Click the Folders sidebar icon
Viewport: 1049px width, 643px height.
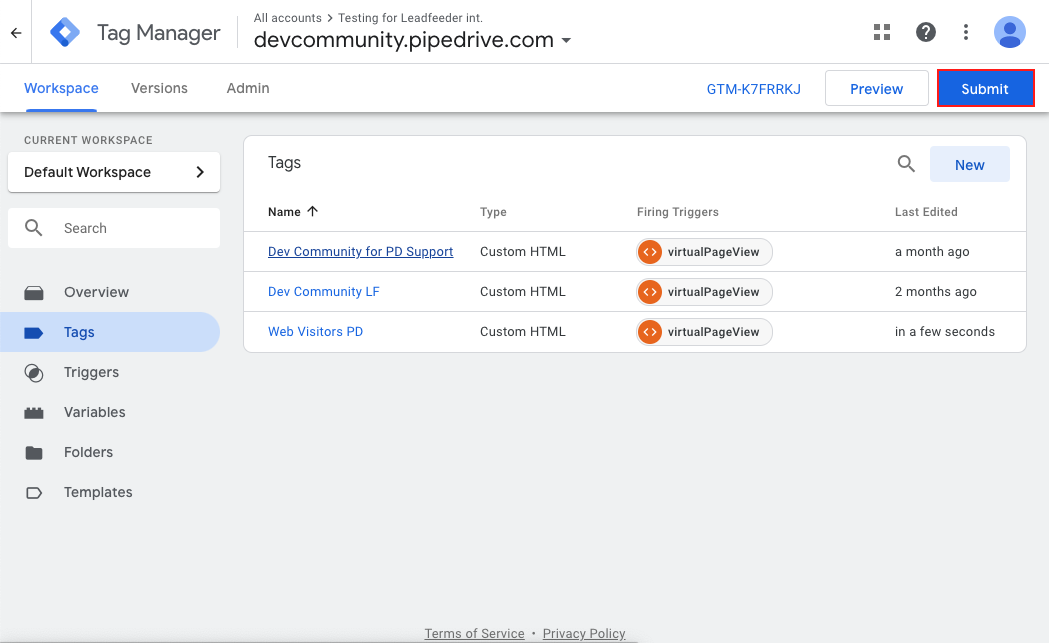(33, 453)
